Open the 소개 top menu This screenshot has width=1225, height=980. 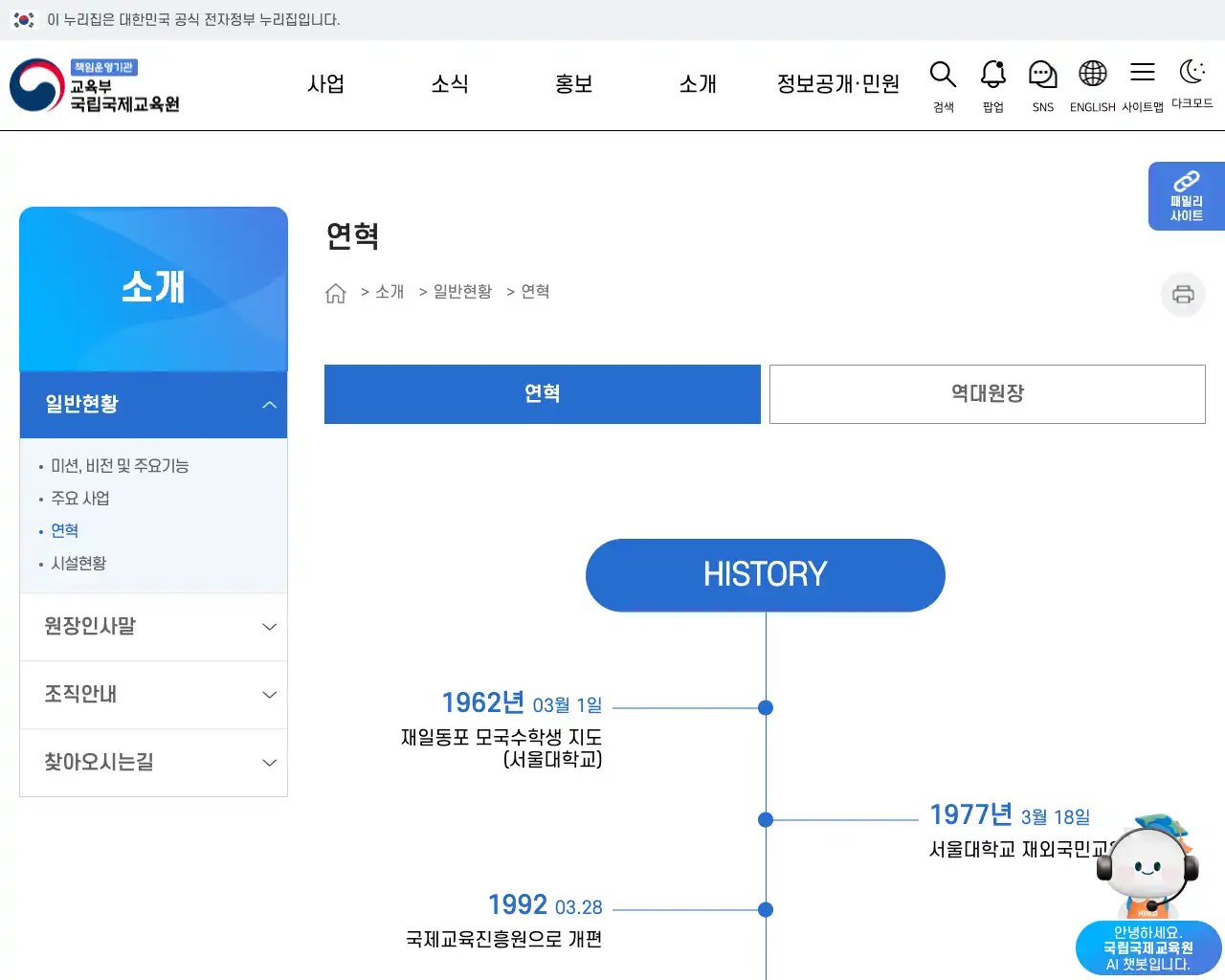tap(698, 84)
